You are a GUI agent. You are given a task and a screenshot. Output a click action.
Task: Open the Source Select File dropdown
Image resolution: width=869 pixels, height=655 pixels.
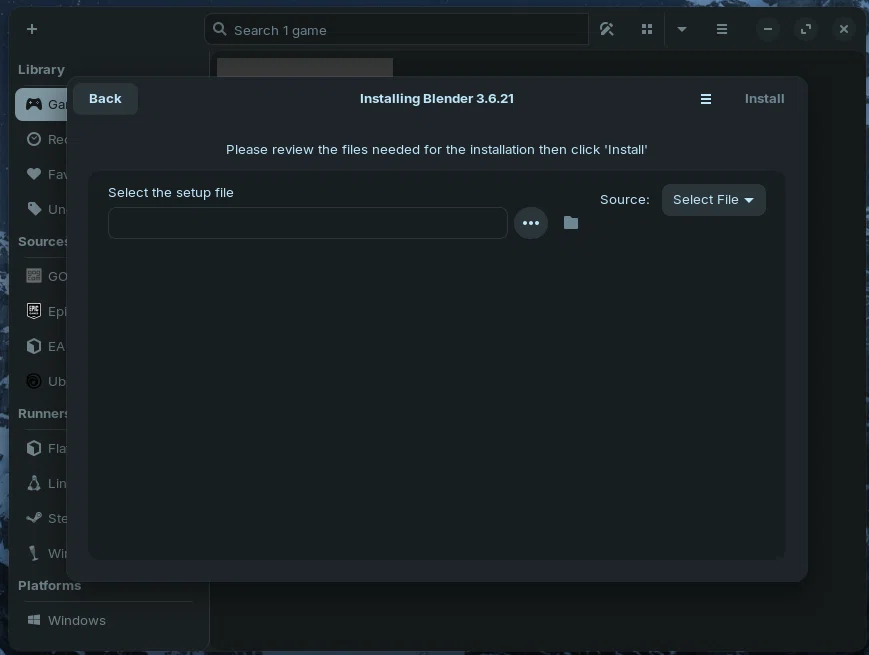(x=713, y=199)
